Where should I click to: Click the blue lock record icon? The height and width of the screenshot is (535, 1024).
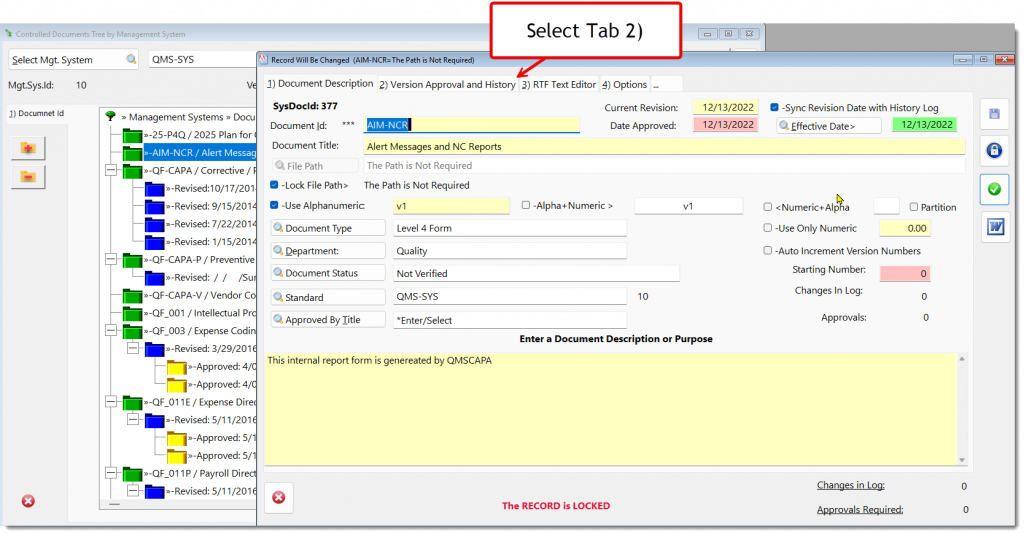994,151
